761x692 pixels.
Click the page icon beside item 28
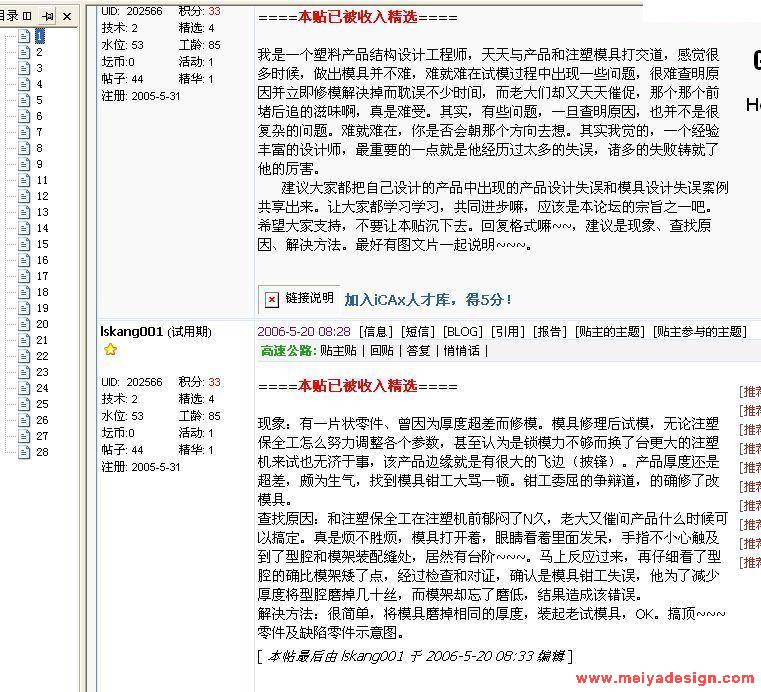[x=25, y=452]
